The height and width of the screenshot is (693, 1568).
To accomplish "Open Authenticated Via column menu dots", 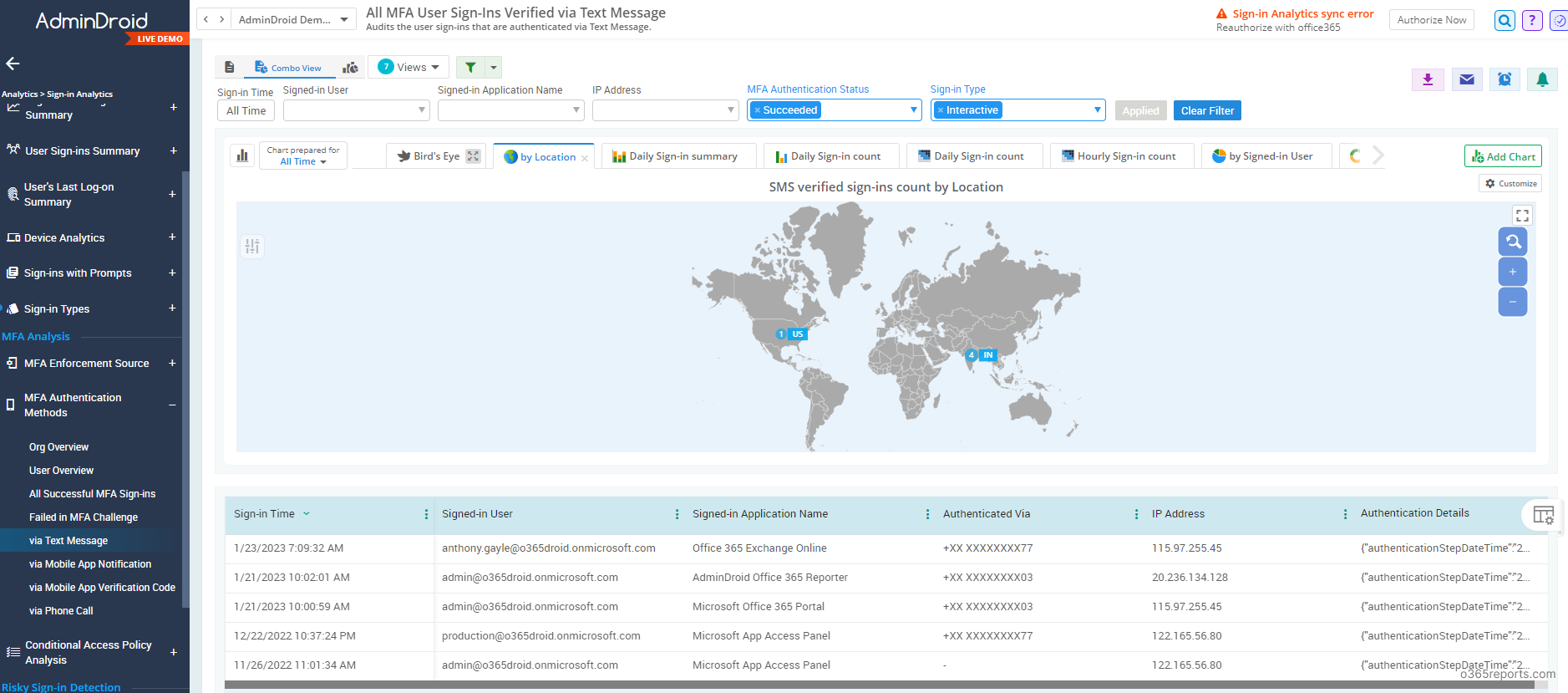I will click(1136, 514).
